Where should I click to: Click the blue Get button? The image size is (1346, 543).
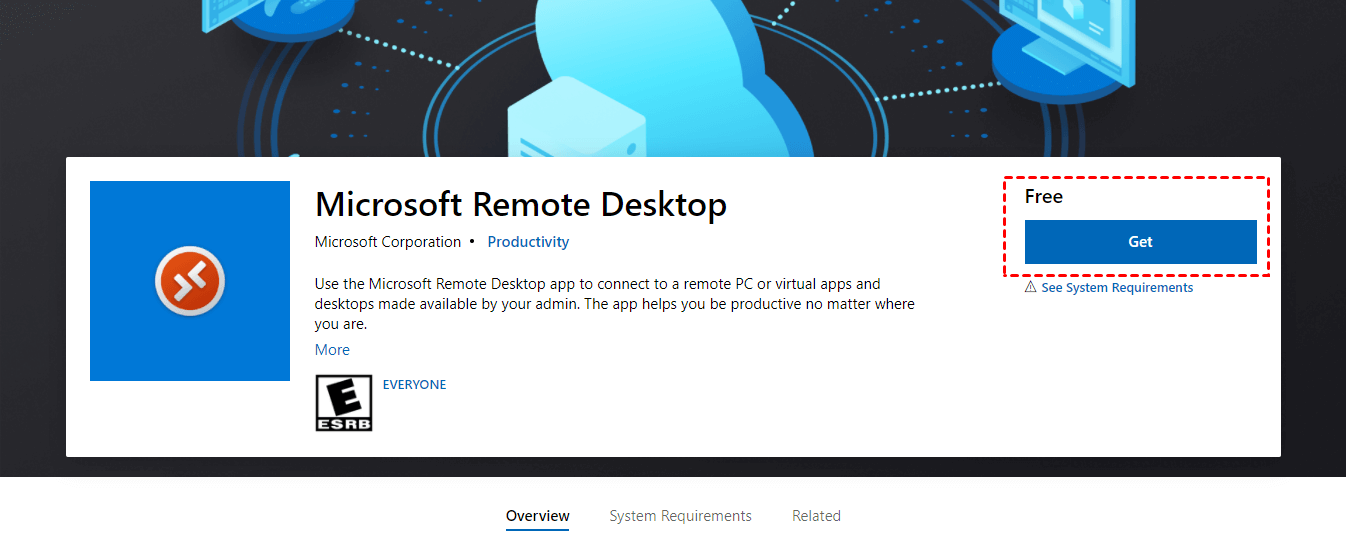1140,242
